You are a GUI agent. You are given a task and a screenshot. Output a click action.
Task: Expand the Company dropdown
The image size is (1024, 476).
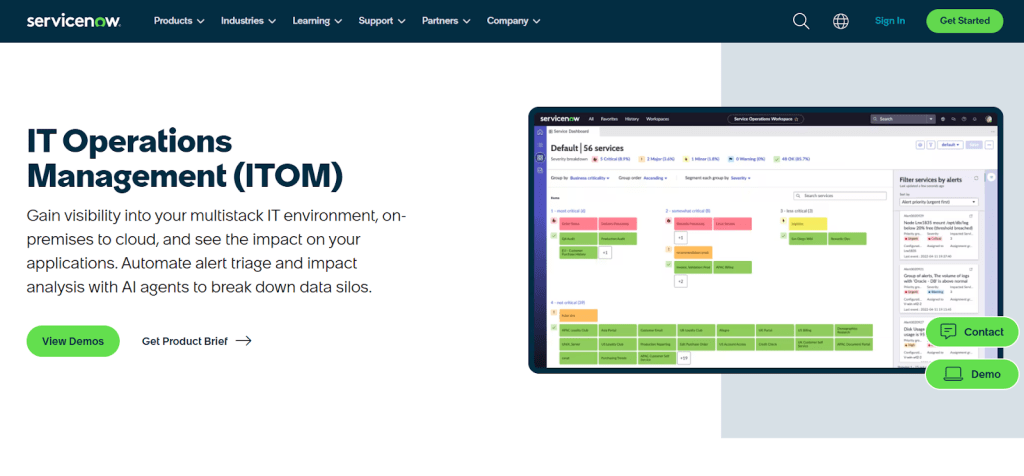click(x=513, y=21)
